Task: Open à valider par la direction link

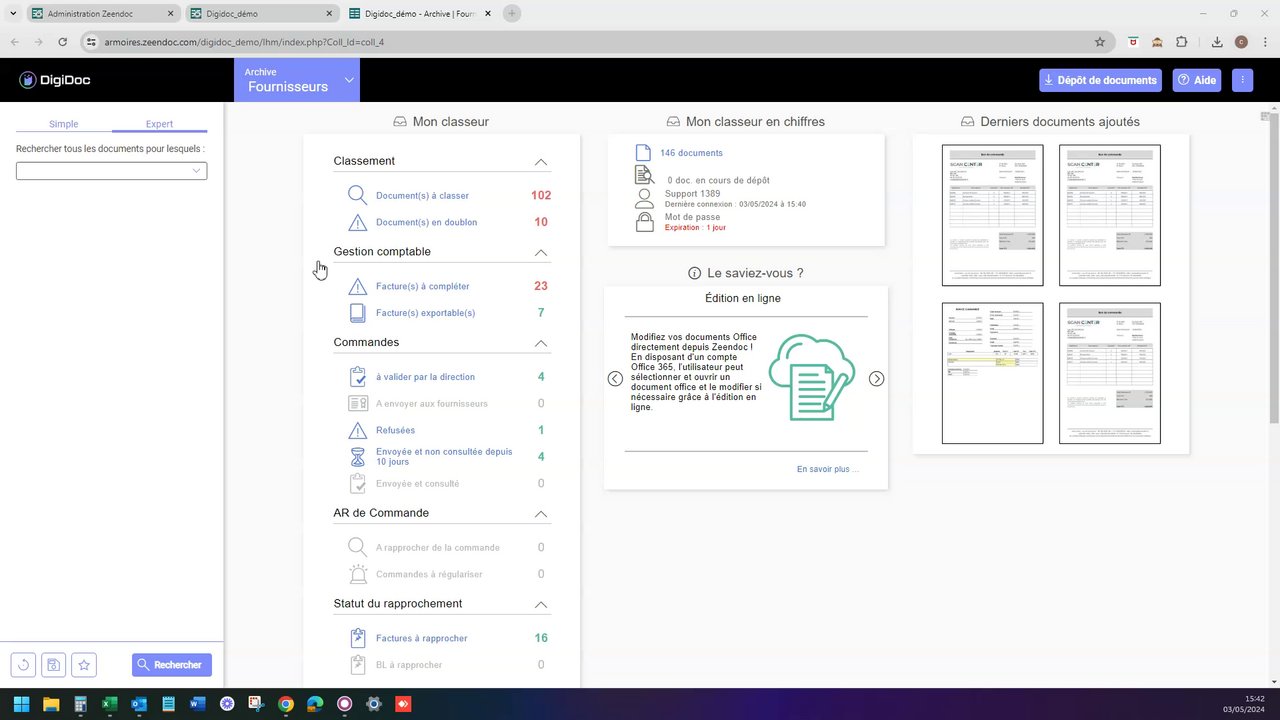Action: tap(425, 377)
